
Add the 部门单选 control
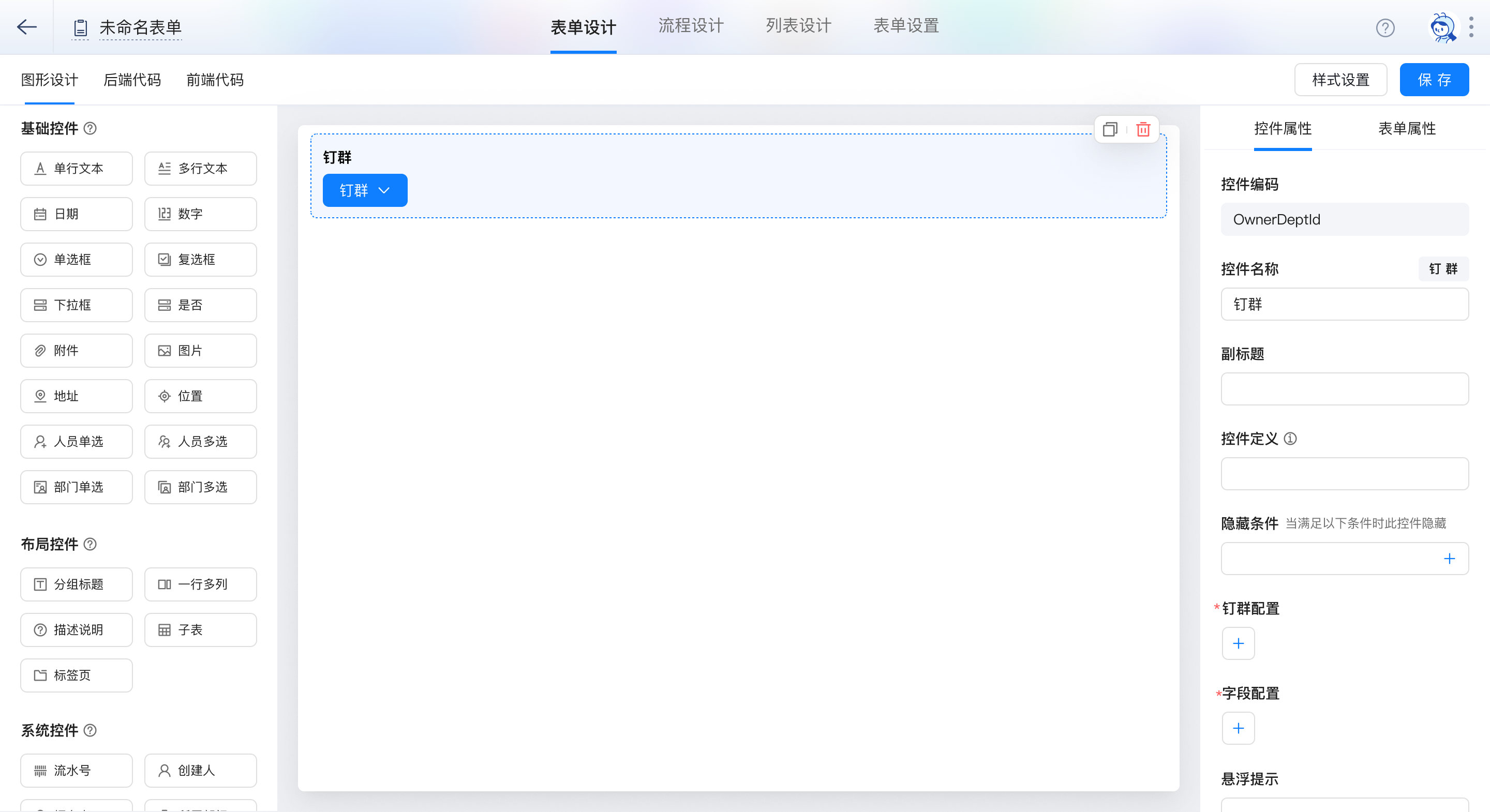pos(77,487)
